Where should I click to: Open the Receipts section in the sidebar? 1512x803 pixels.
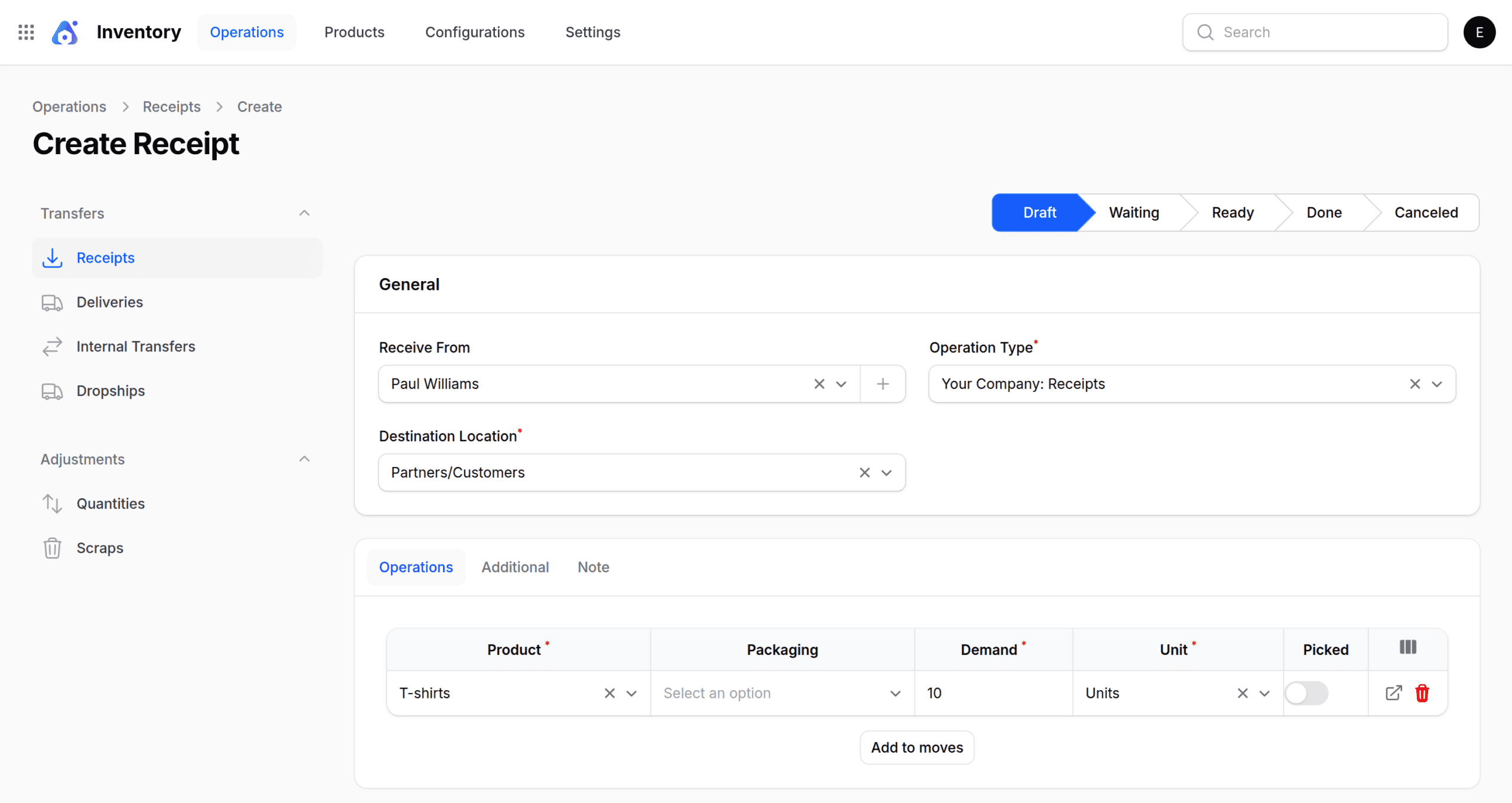pos(106,257)
